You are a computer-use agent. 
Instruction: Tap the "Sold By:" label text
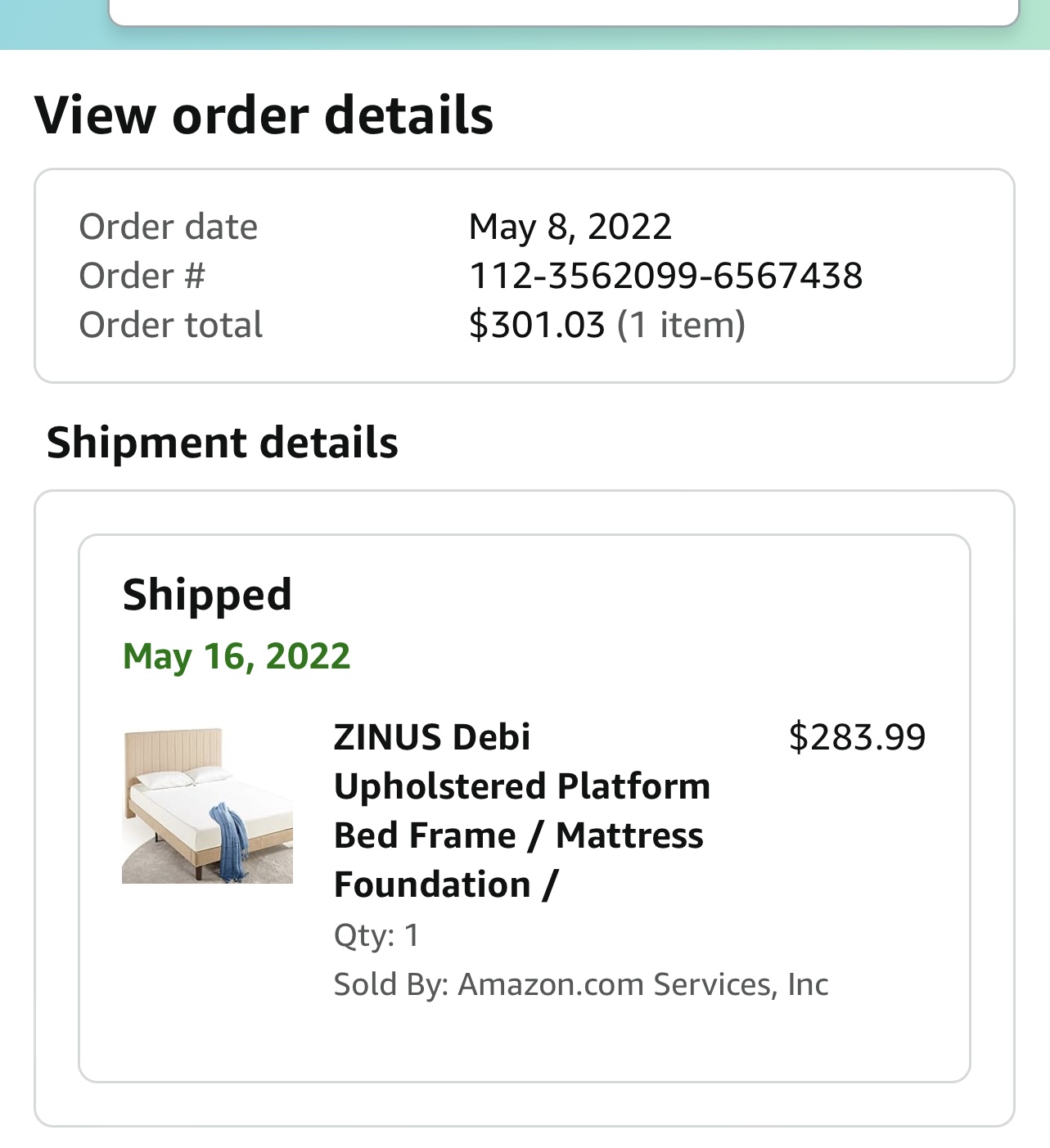(391, 984)
